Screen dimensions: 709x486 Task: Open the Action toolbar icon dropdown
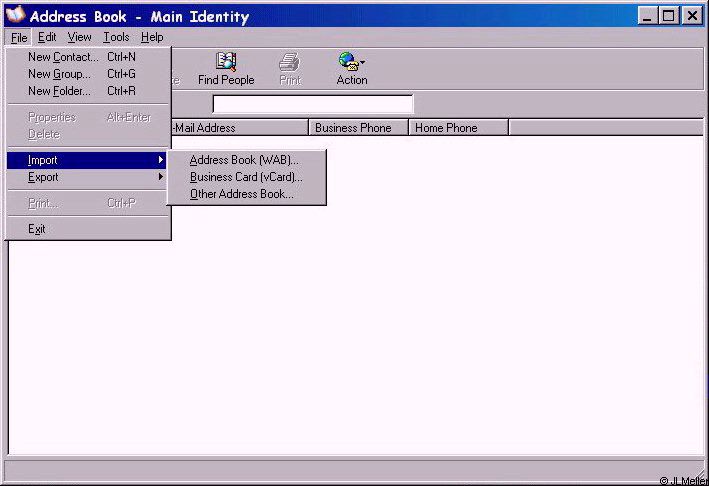[351, 62]
